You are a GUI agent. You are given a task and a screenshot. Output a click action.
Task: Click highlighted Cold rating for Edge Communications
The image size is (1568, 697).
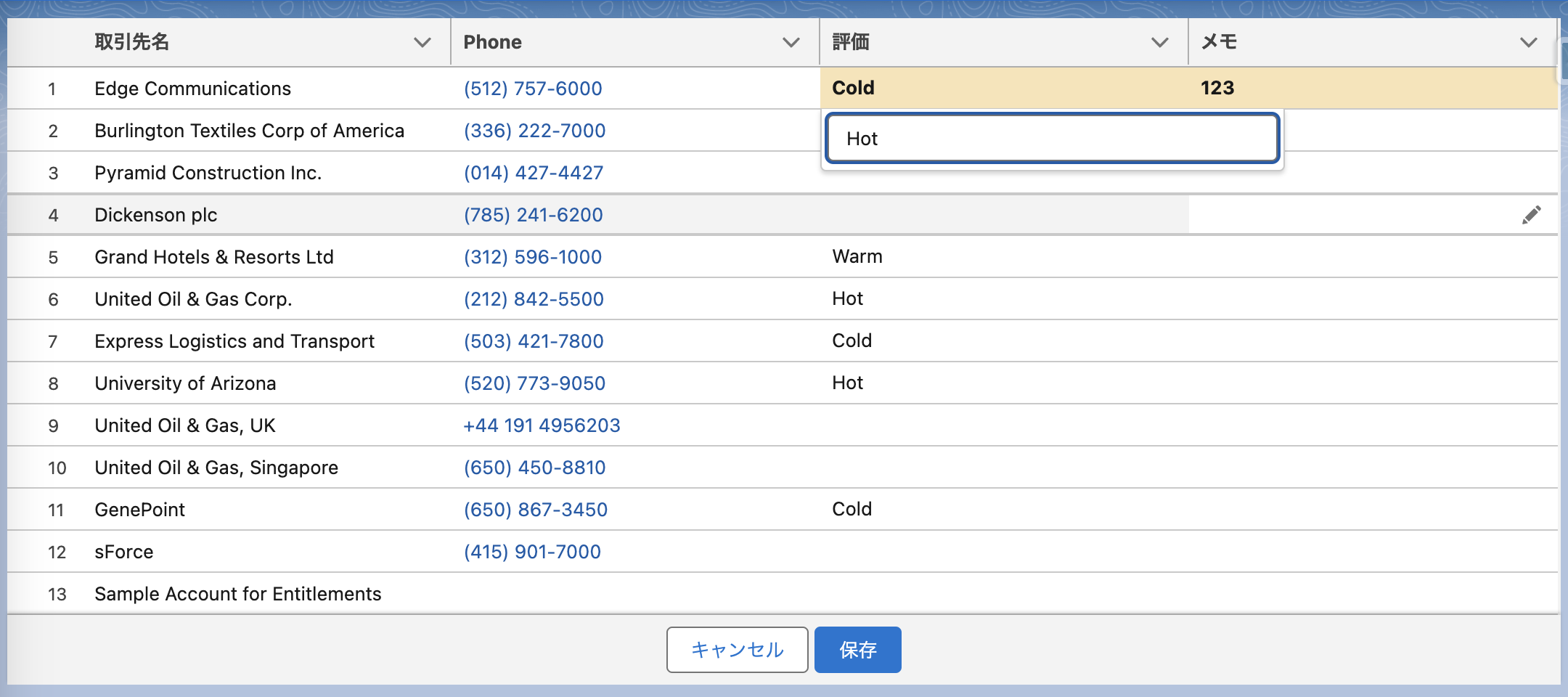(x=1005, y=88)
